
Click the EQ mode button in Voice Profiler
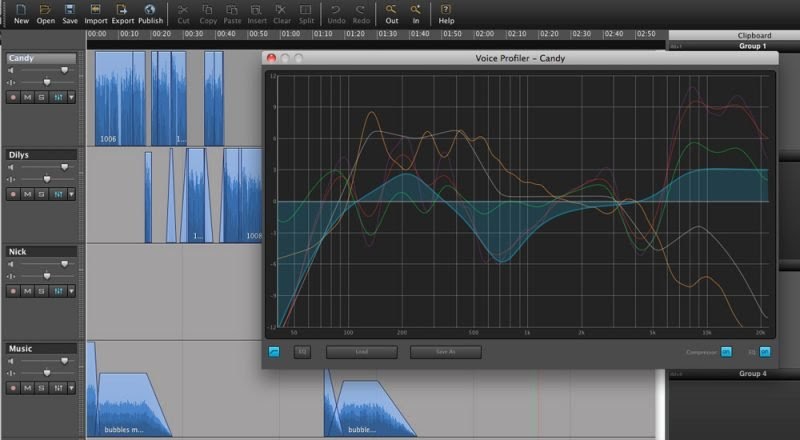(x=302, y=352)
